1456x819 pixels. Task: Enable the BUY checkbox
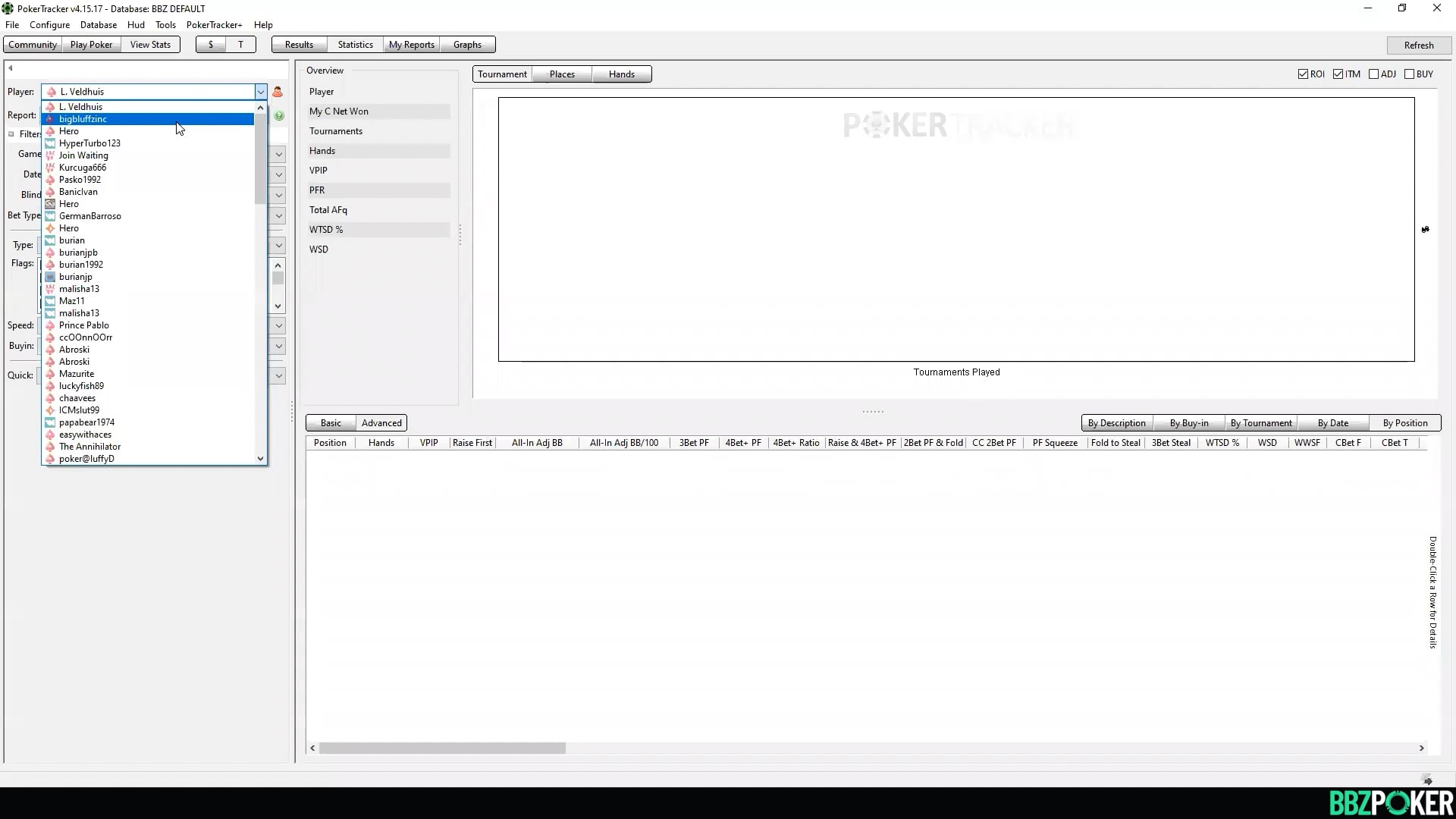click(x=1409, y=74)
